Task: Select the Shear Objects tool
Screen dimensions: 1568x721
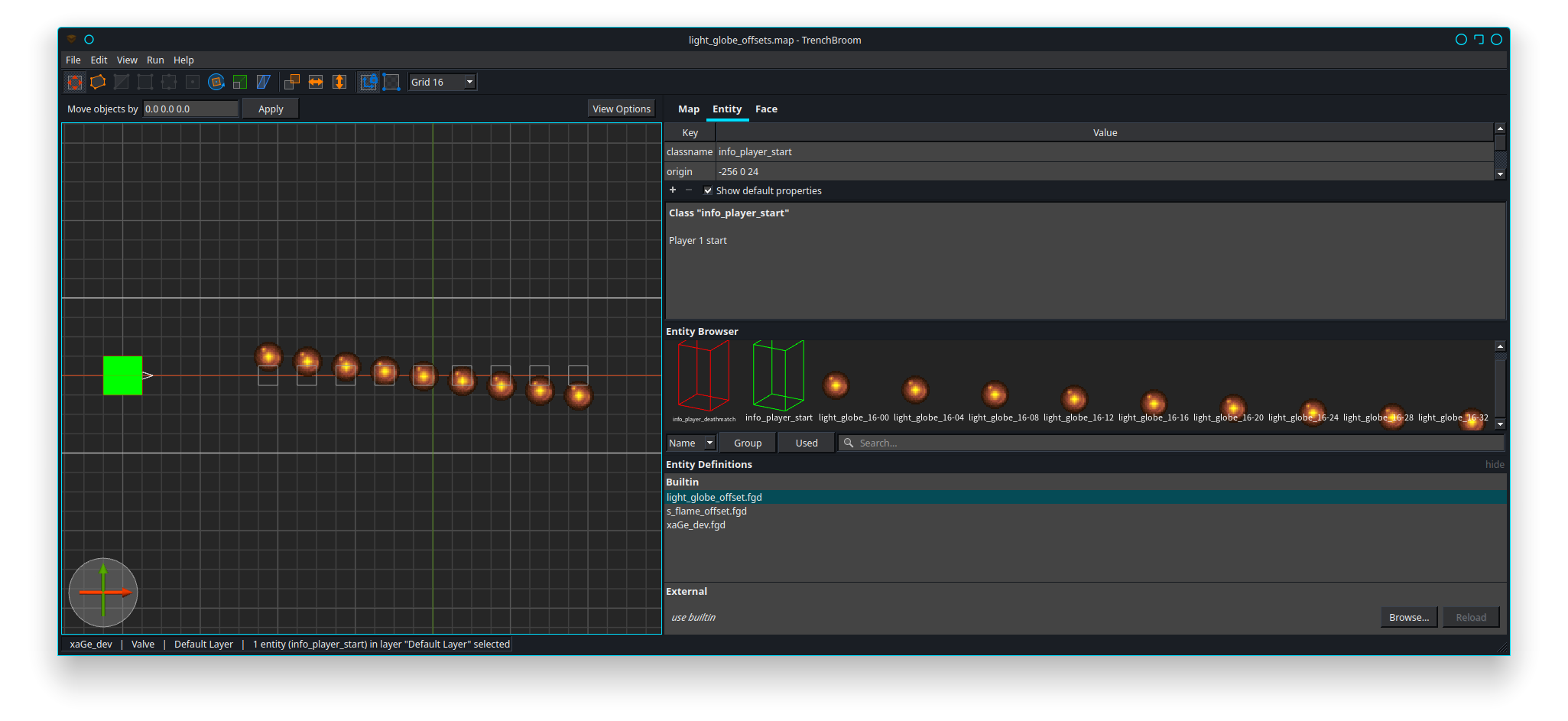Action: pyautogui.click(x=263, y=82)
